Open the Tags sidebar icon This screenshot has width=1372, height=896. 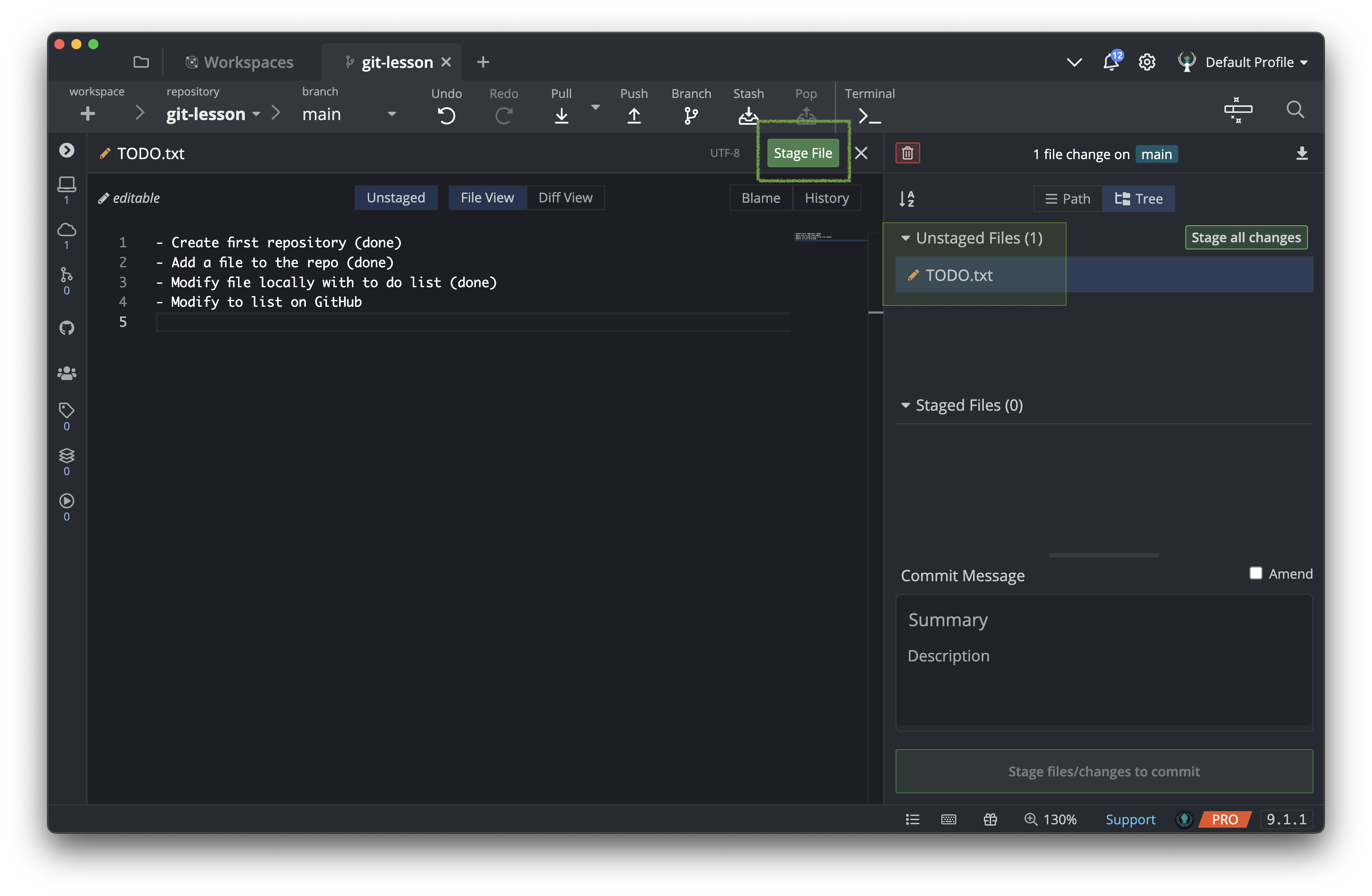tap(67, 410)
